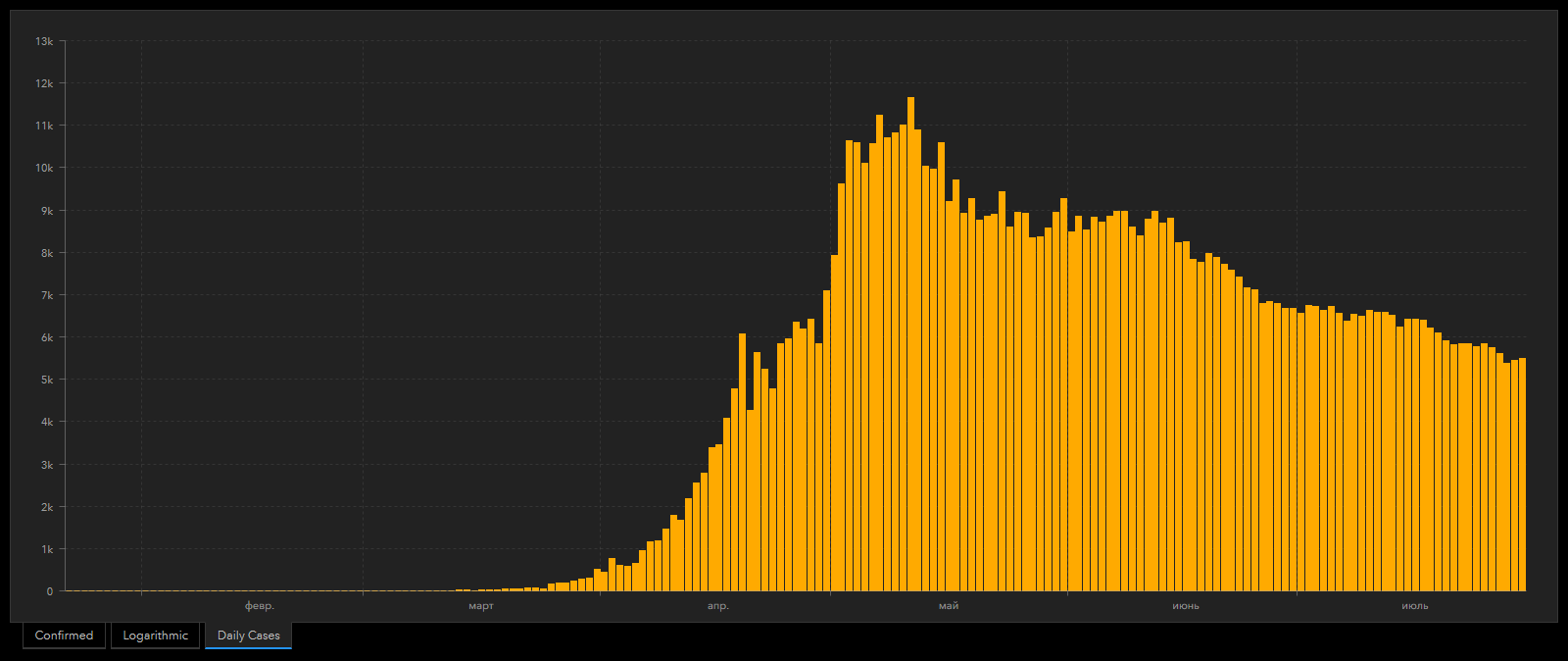This screenshot has height=661, width=1568.
Task: Click the 4k y-axis label
Action: point(47,422)
